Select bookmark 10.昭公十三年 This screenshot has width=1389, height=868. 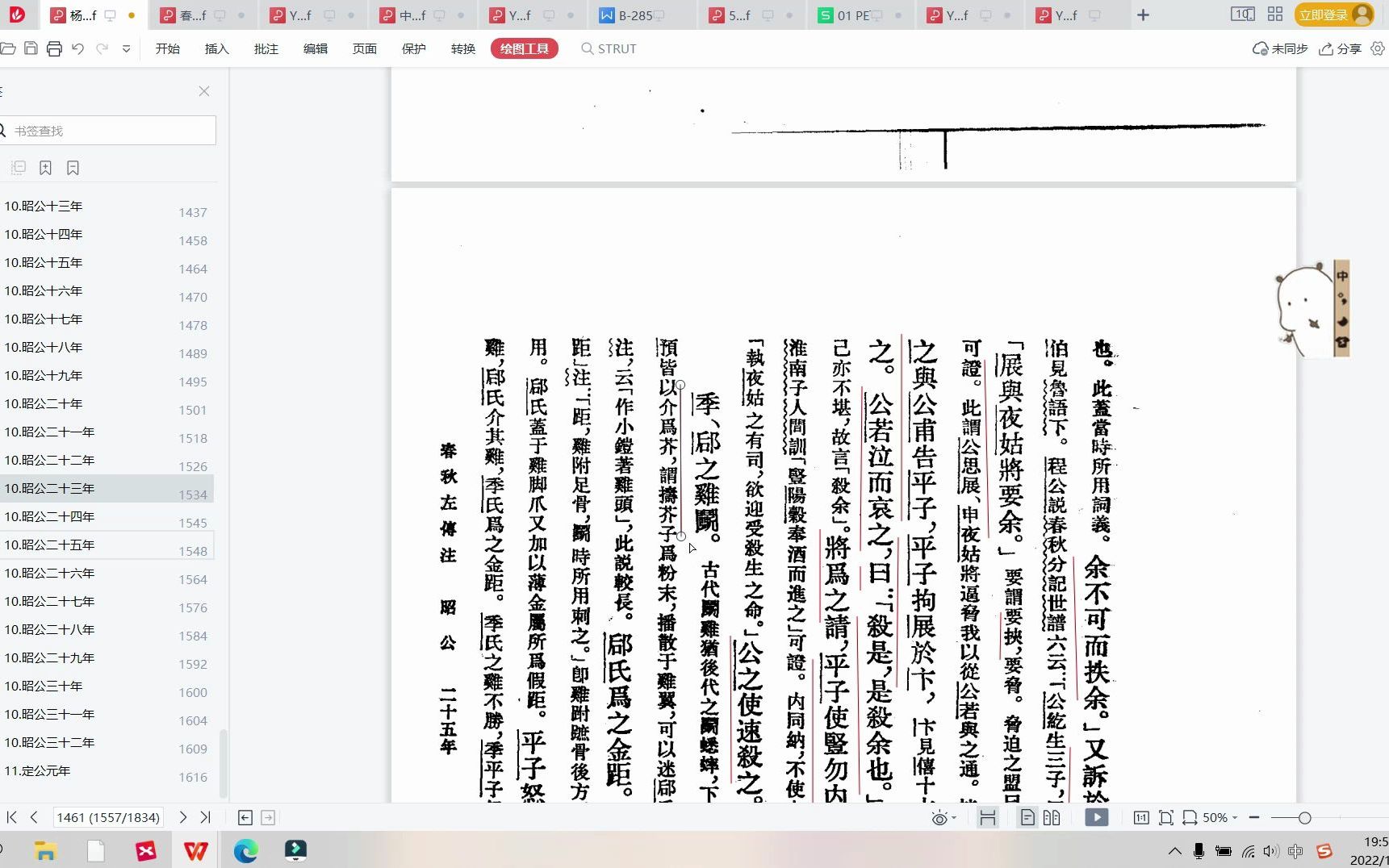pyautogui.click(x=107, y=207)
